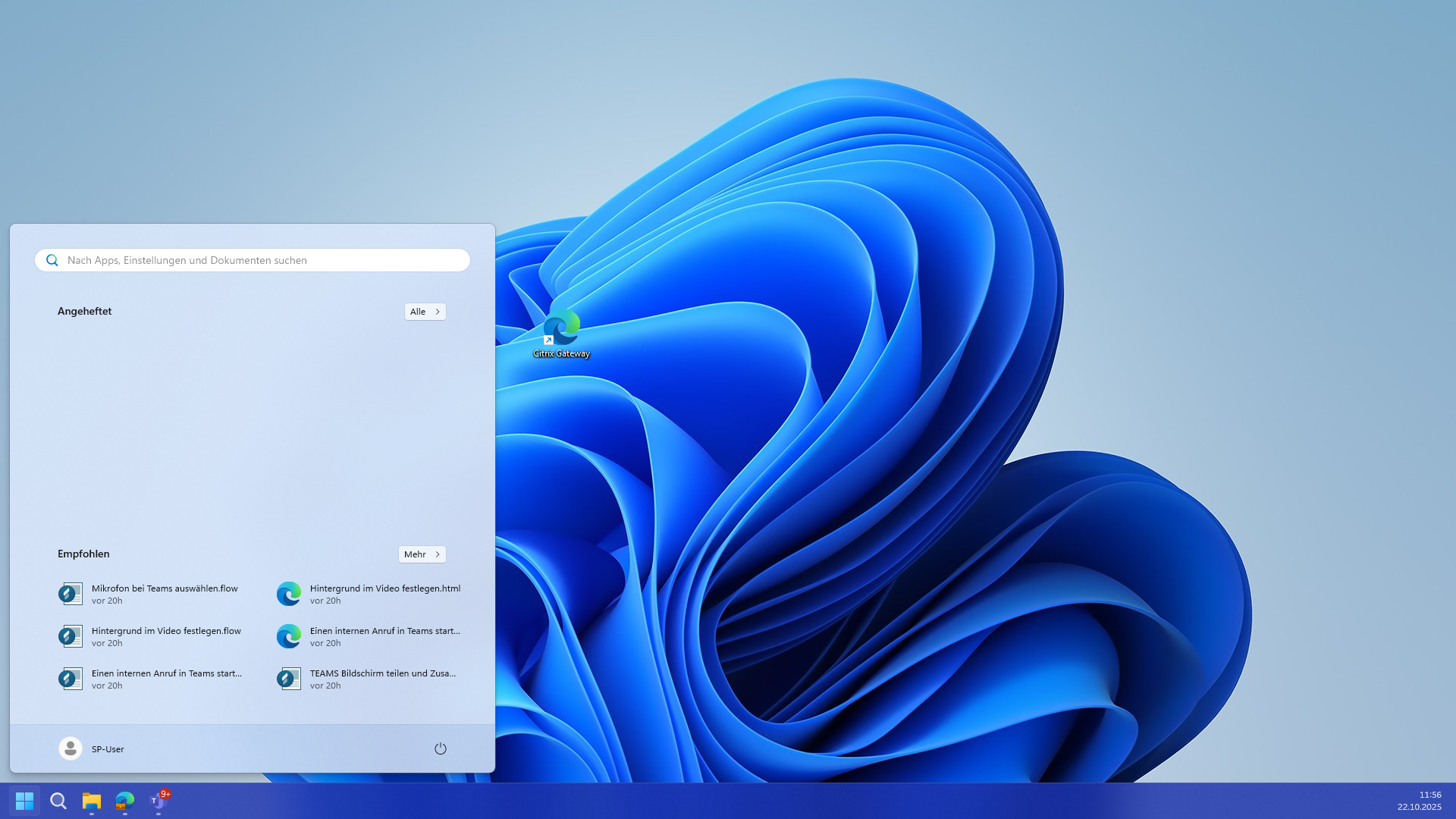Click the search icon in start menu field
1456x819 pixels.
point(52,260)
